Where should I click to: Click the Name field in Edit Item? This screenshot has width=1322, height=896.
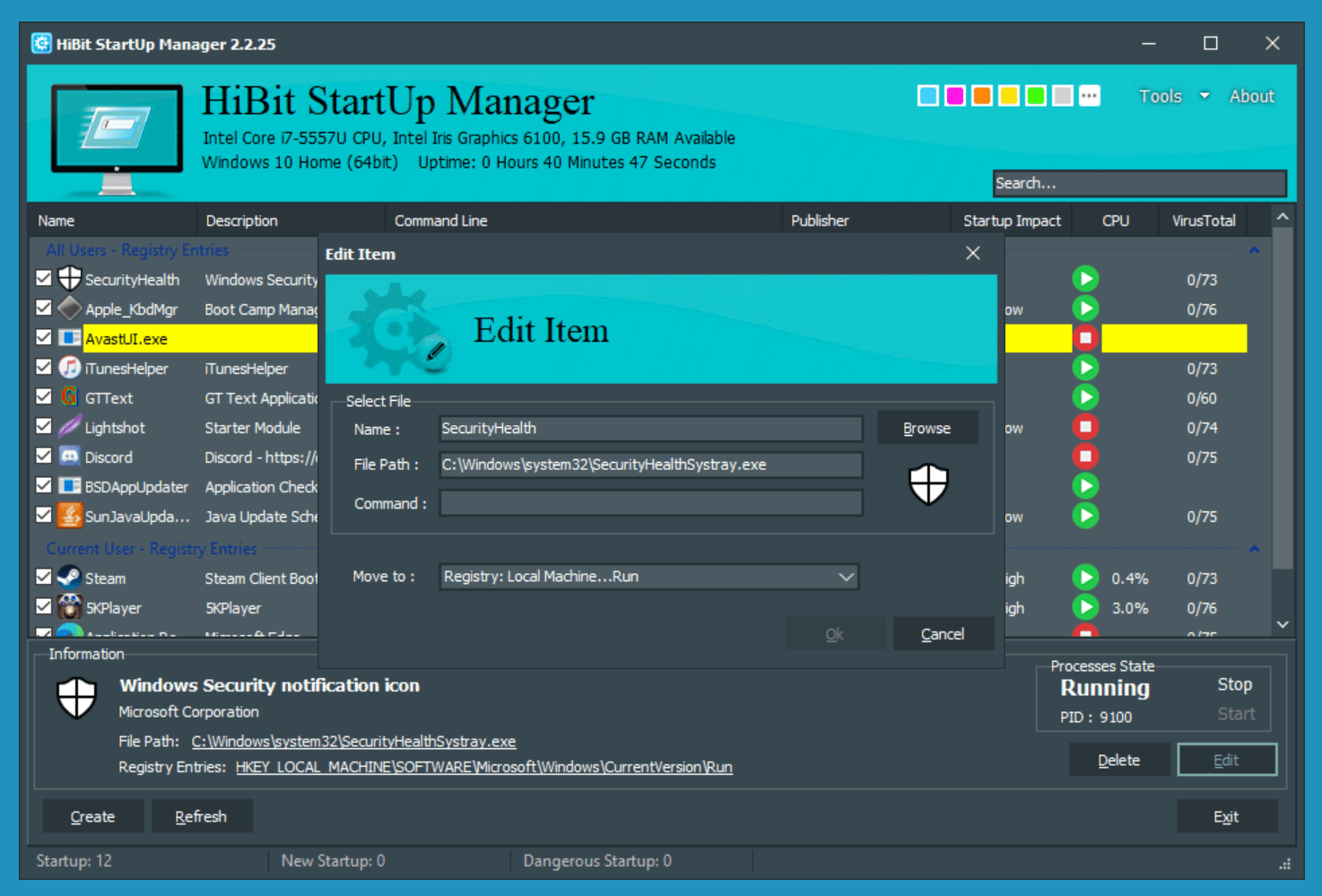tap(651, 429)
